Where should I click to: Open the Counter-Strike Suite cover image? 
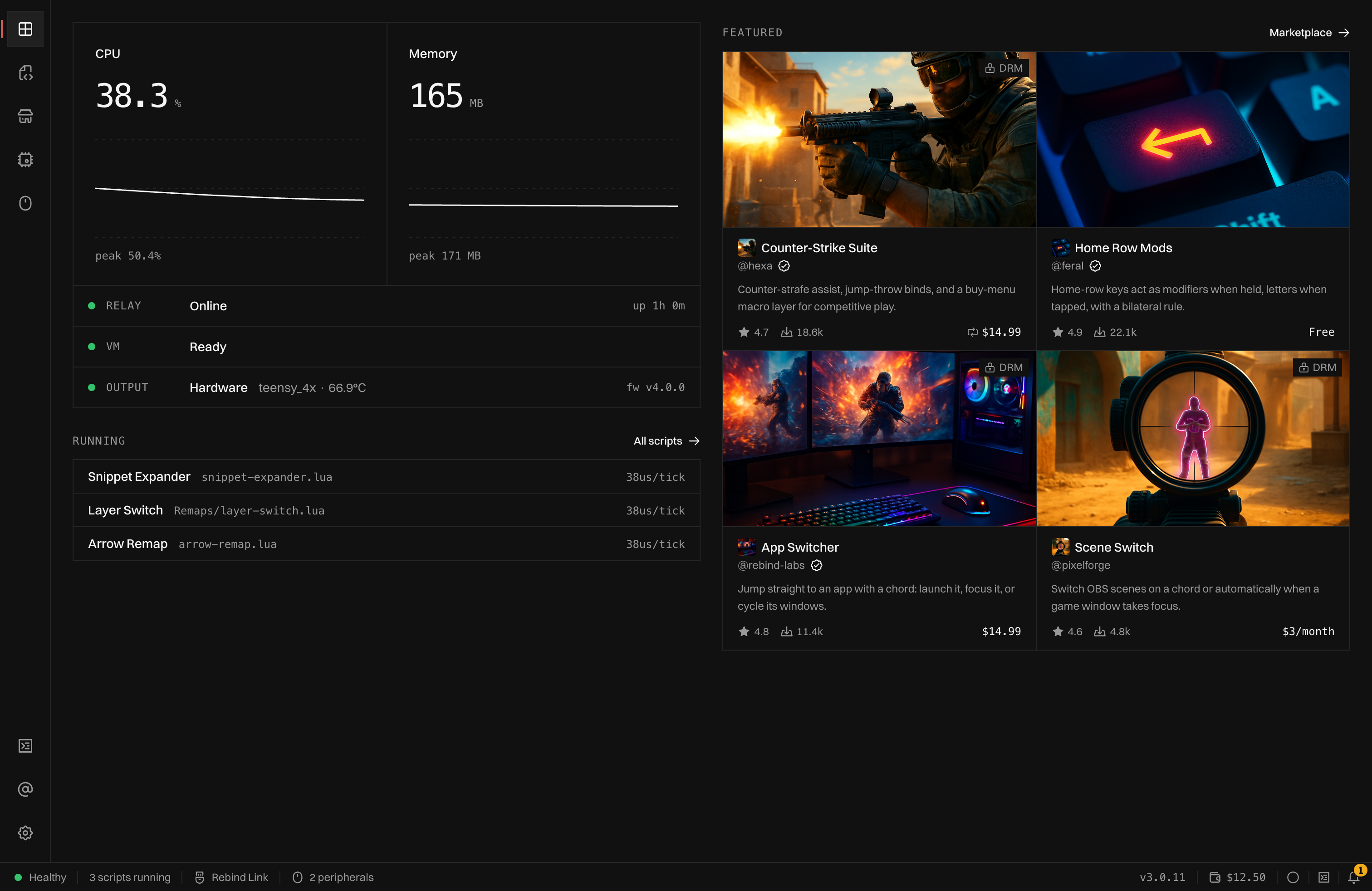[x=879, y=139]
